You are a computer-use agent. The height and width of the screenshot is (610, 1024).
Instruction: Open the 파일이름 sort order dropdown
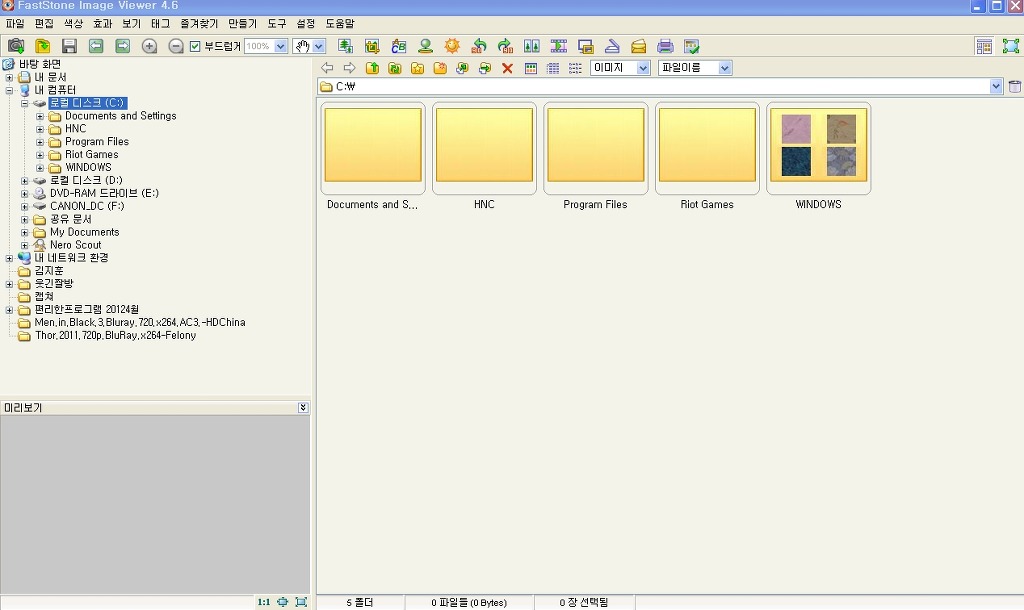click(x=724, y=68)
